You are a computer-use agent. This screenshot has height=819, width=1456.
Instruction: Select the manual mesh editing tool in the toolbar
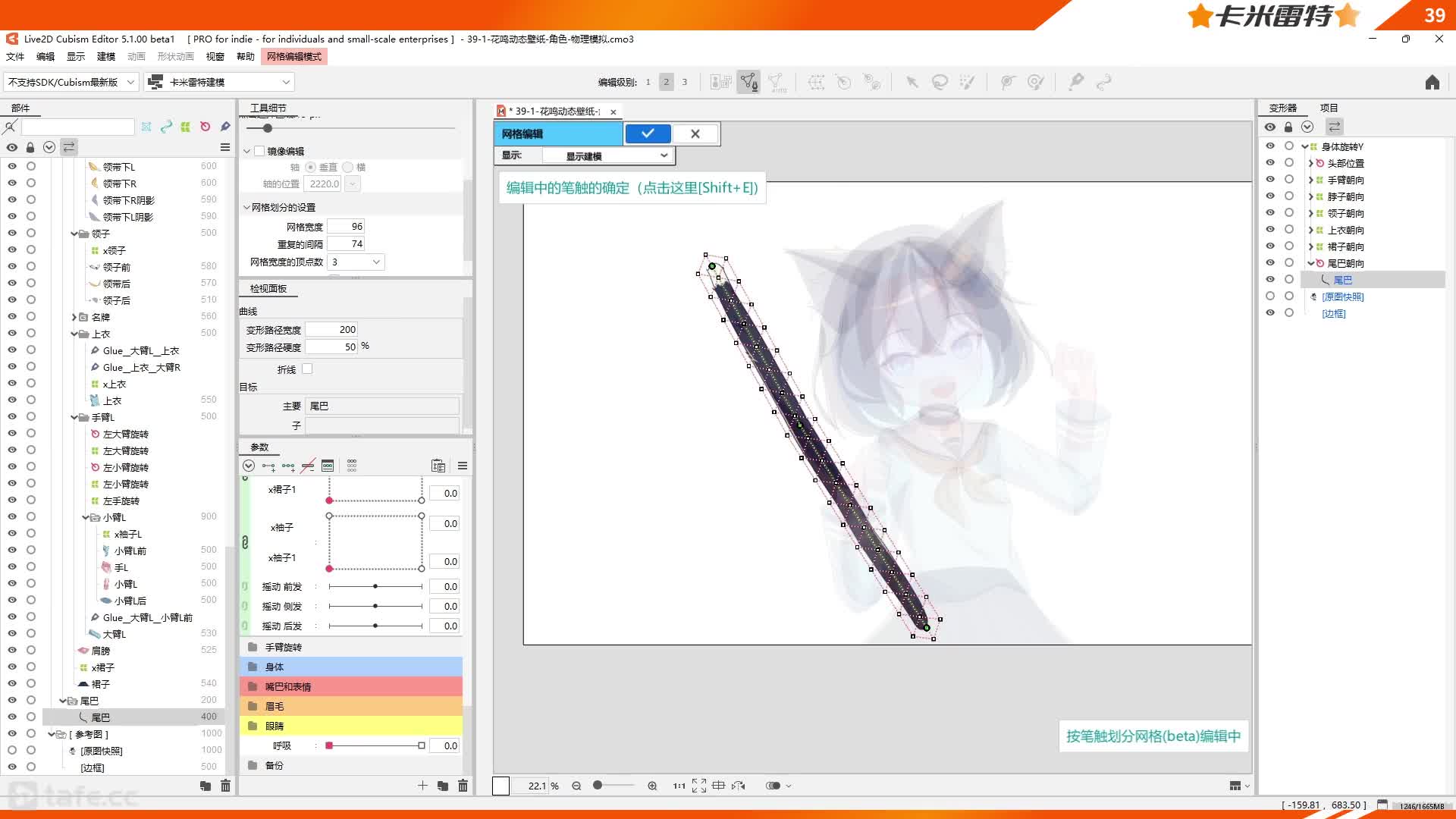pyautogui.click(x=748, y=82)
